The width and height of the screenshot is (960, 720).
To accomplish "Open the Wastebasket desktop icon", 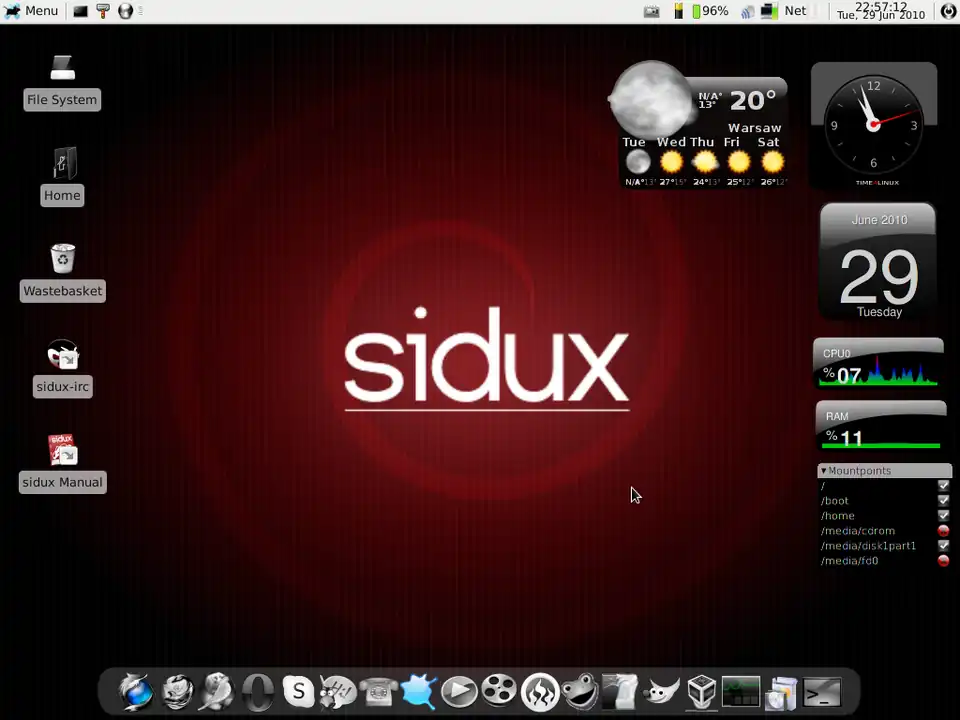I will click(62, 271).
